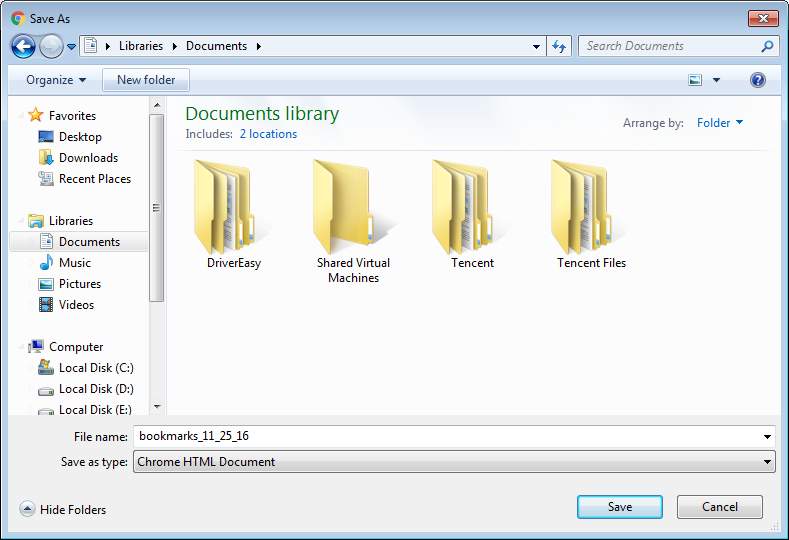Image resolution: width=789 pixels, height=540 pixels.
Task: Open the Organize menu
Action: click(x=56, y=80)
